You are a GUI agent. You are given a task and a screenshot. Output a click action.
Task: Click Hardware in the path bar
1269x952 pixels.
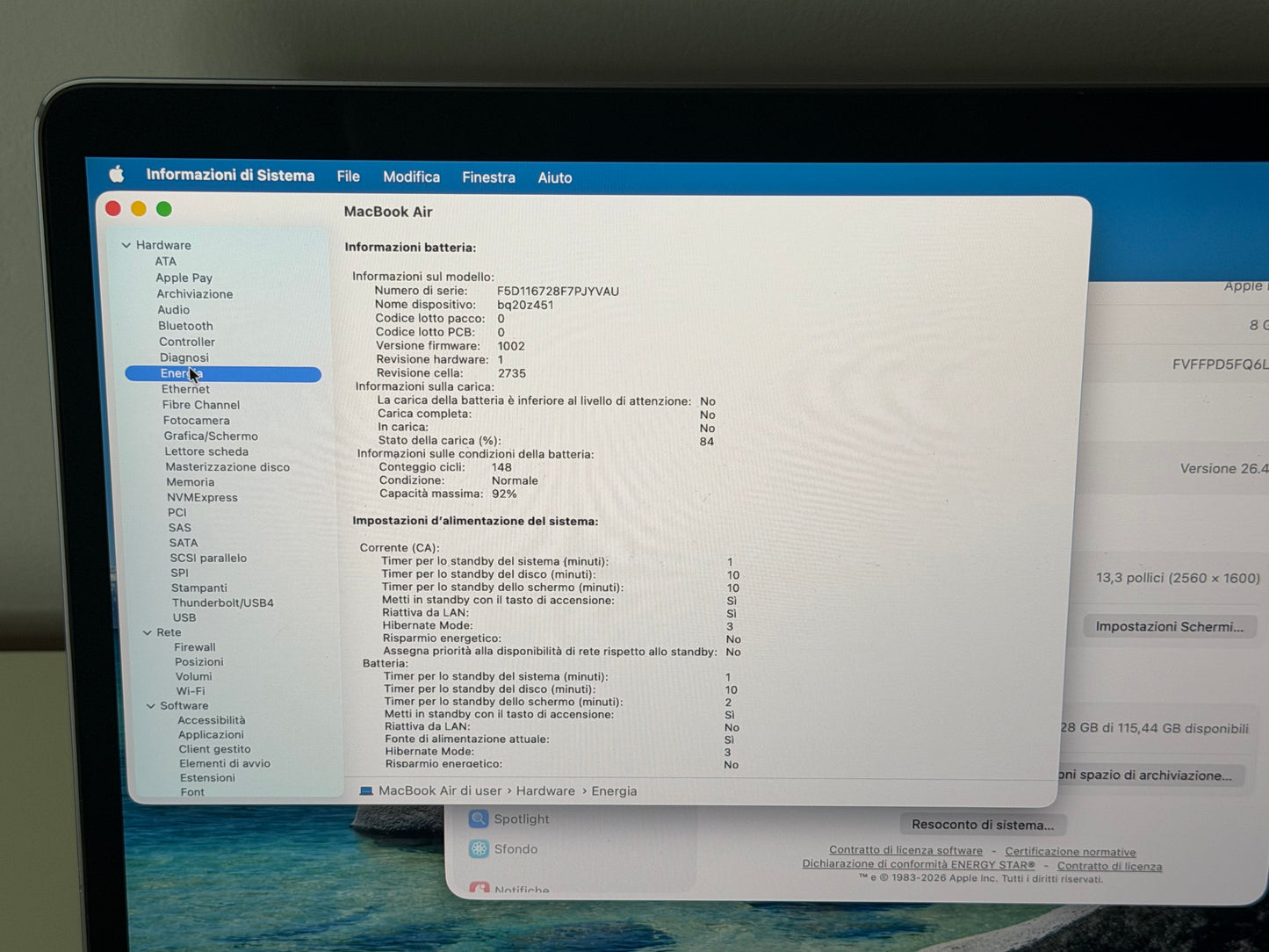pyautogui.click(x=545, y=790)
